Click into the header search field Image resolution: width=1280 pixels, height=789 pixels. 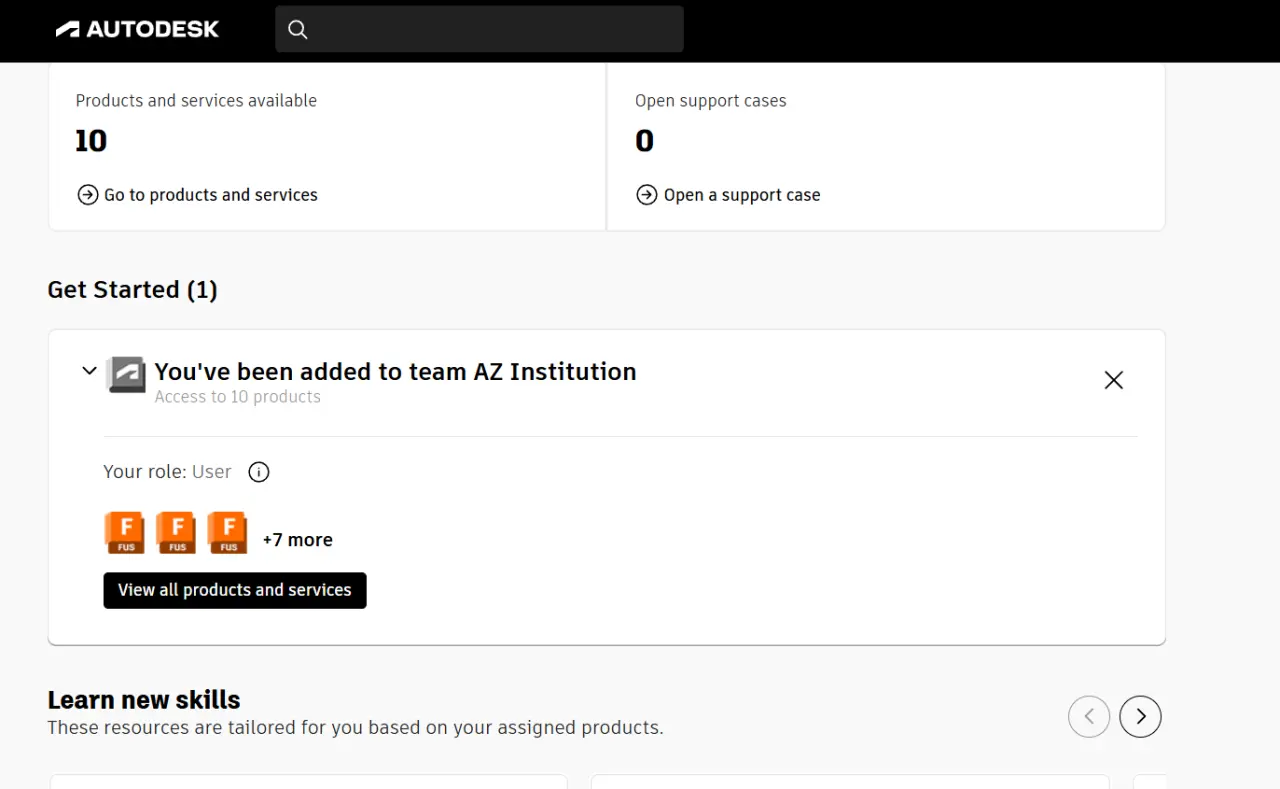[479, 29]
